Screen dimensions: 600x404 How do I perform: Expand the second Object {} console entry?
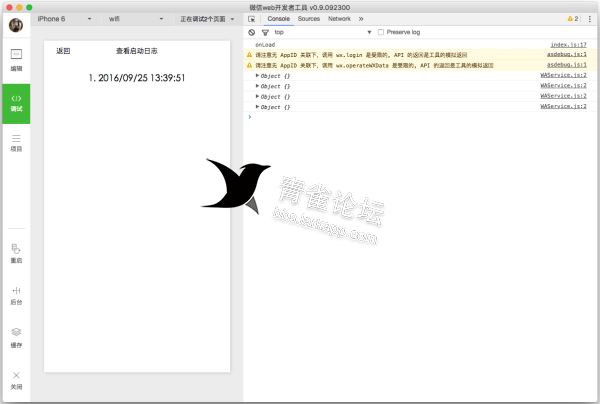click(258, 86)
